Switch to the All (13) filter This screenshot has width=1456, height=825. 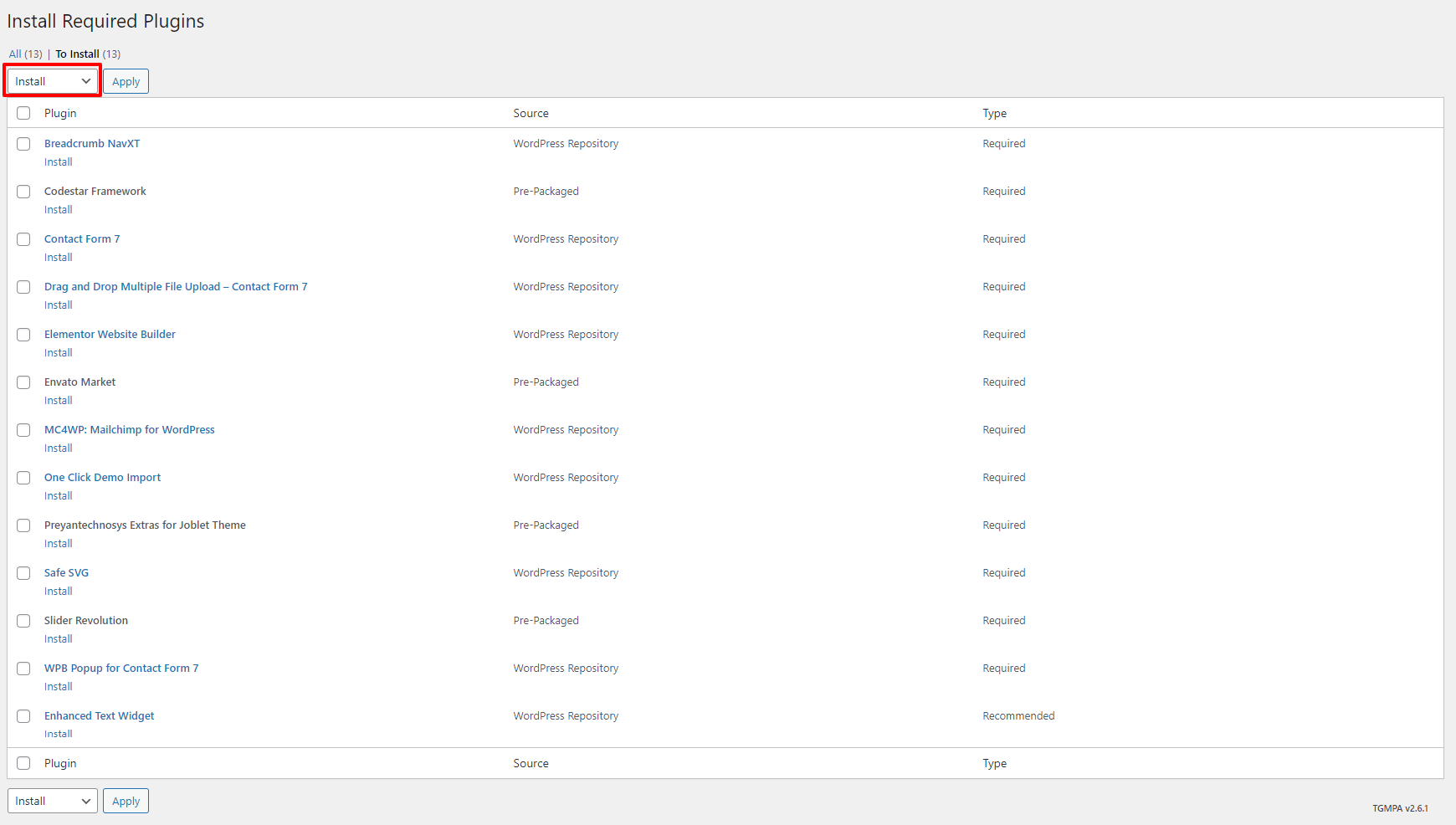[x=25, y=54]
